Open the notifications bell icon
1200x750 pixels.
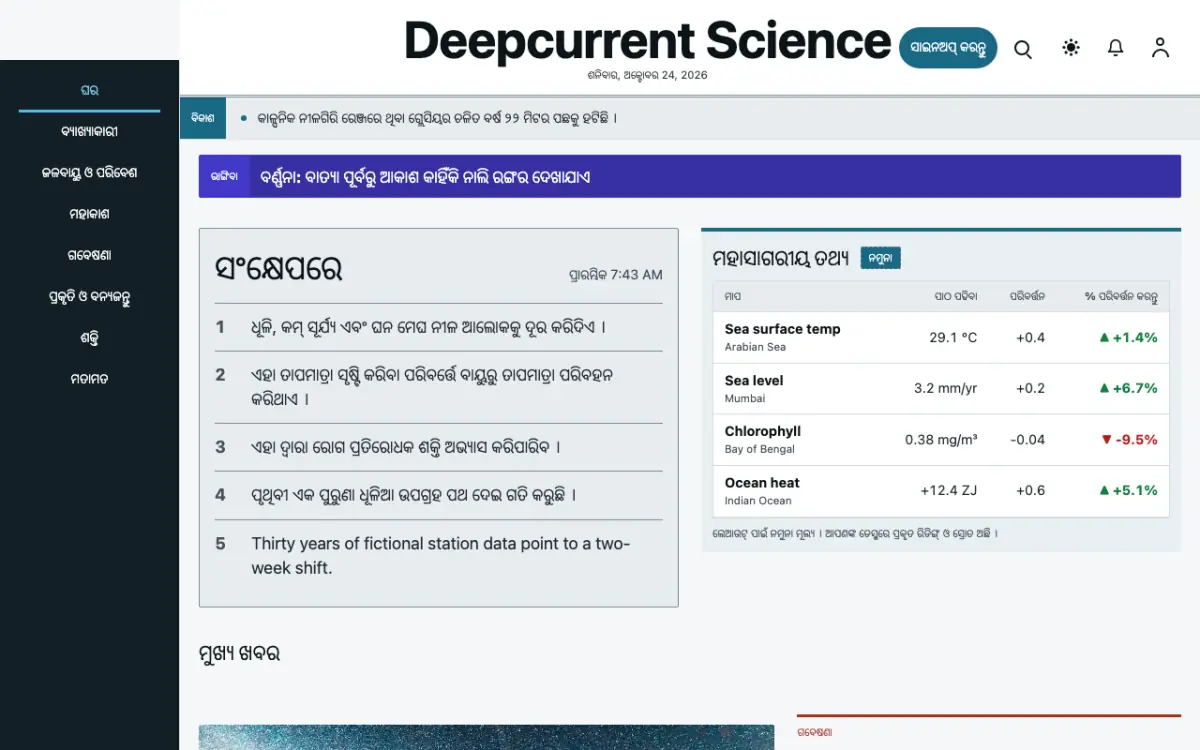[1116, 48]
